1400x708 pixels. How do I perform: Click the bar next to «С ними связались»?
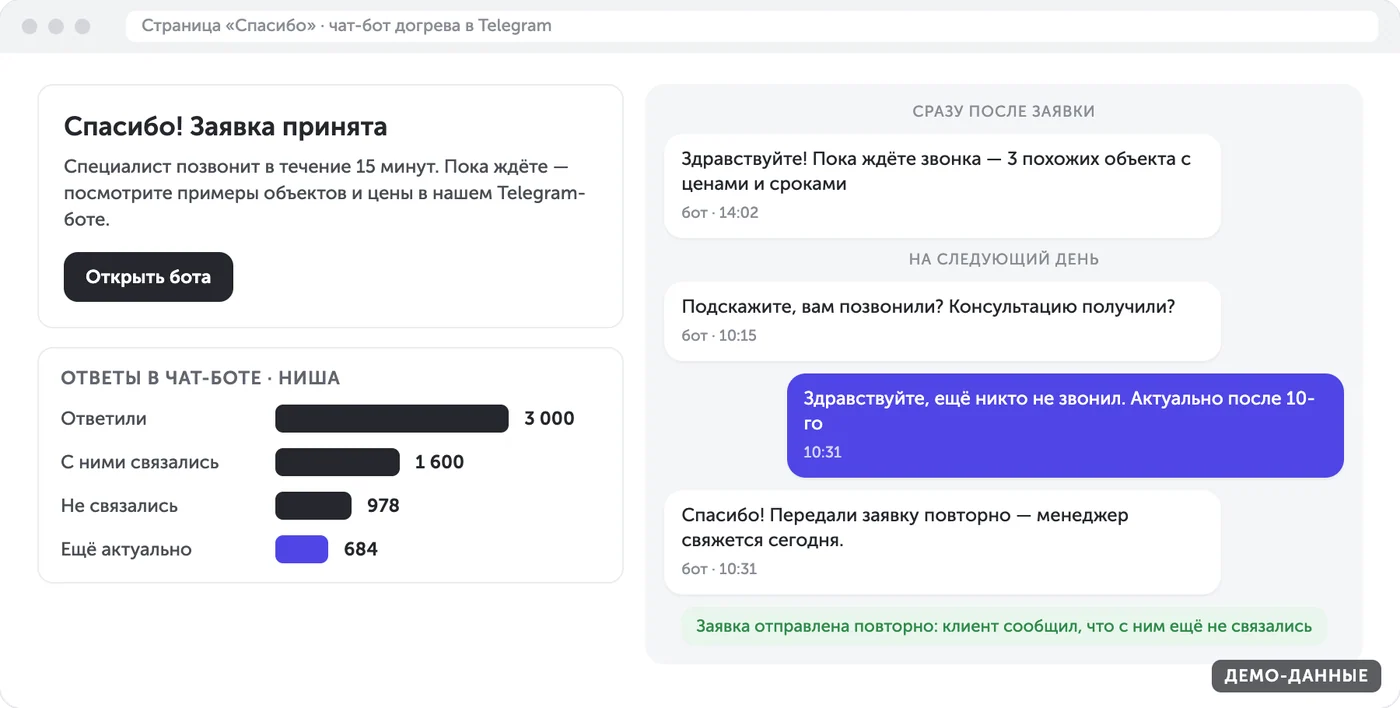[x=337, y=462]
